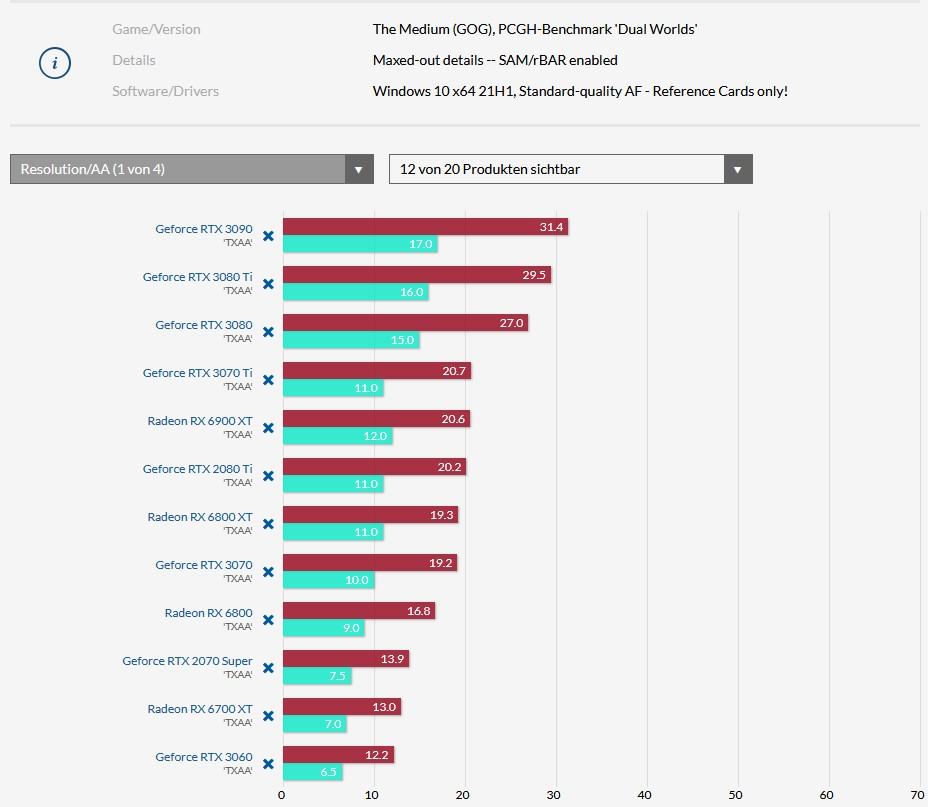Remove Geforce RTX 3080 Ti via X
The width and height of the screenshot is (928, 807).
pyautogui.click(x=268, y=284)
